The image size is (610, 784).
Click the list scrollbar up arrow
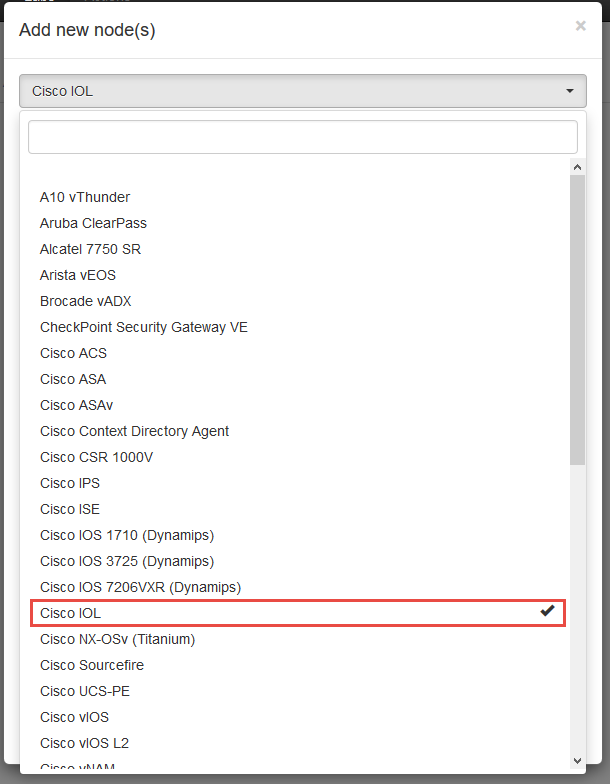click(578, 167)
